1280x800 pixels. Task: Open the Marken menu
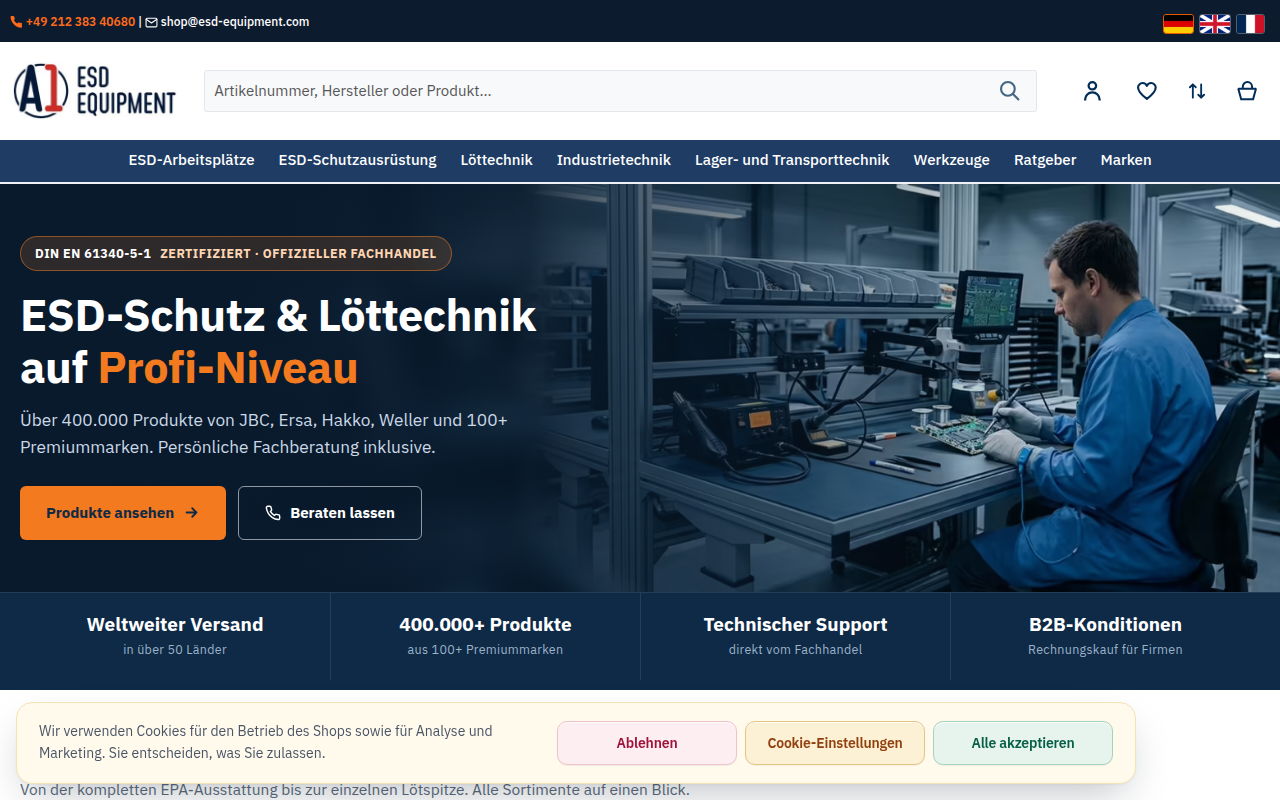point(1126,160)
